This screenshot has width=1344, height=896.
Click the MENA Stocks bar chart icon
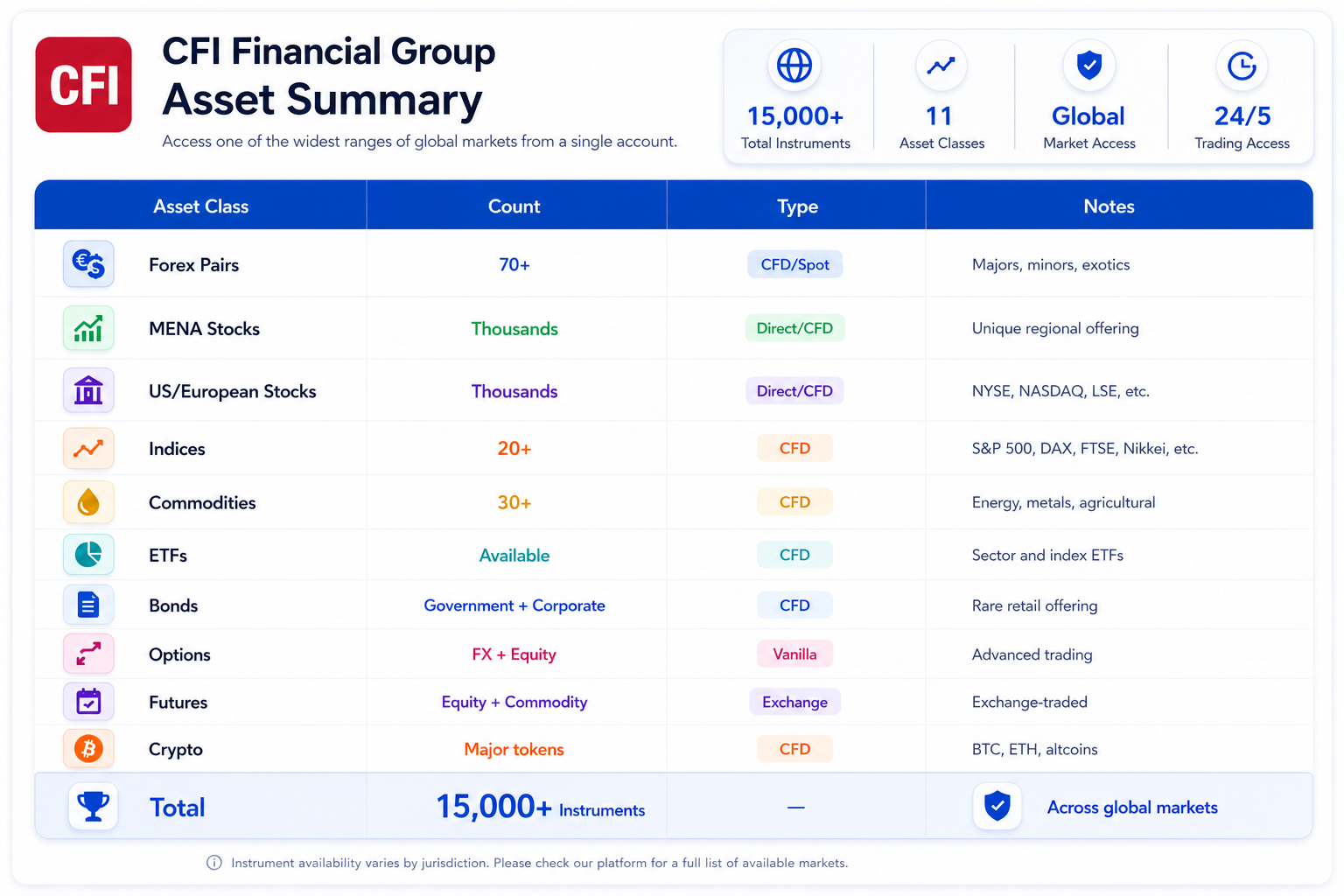88,328
